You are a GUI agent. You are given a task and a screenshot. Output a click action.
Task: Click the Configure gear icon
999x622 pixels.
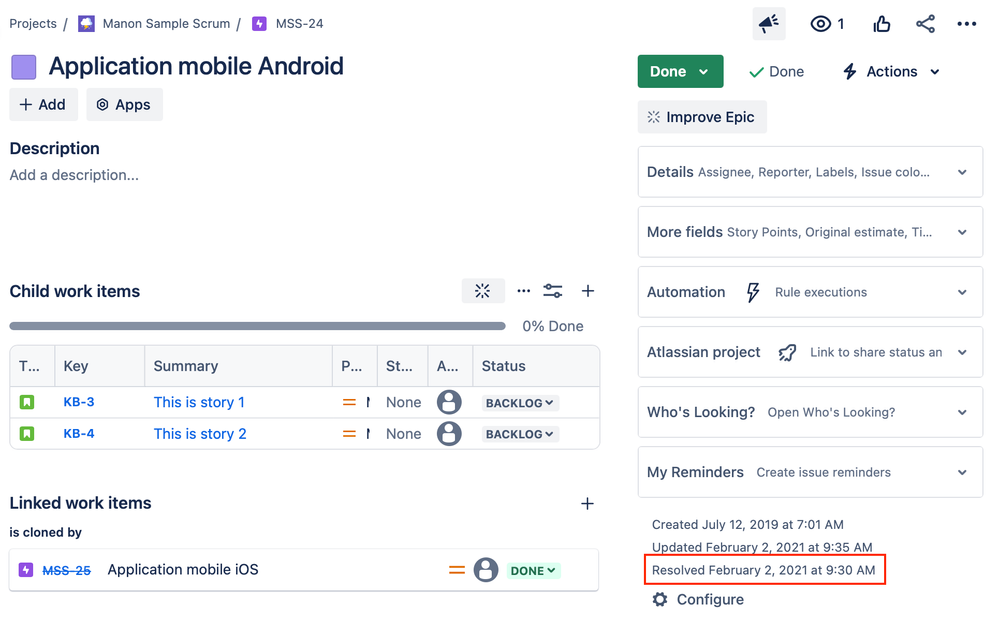(660, 600)
